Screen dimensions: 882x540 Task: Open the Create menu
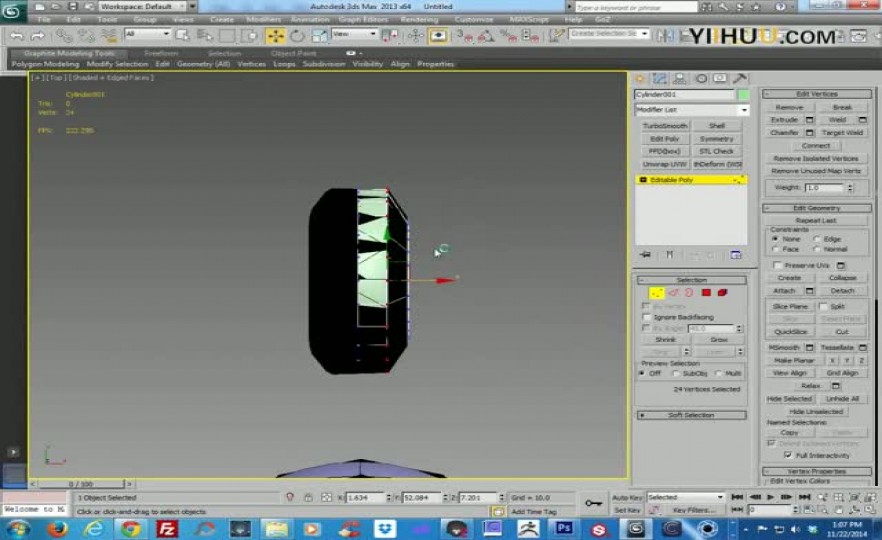click(x=222, y=19)
